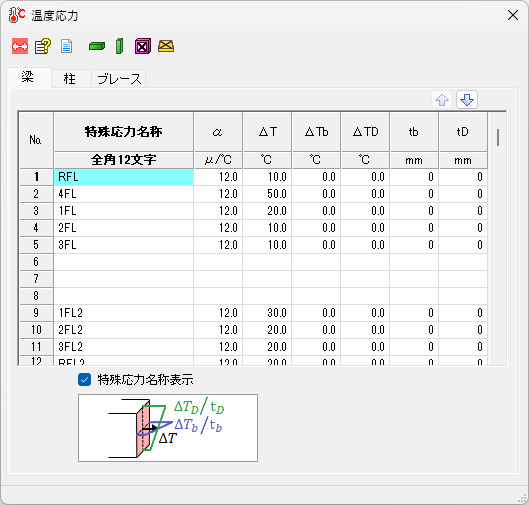Select the green vertical column icon
529x505 pixels.
coord(119,46)
